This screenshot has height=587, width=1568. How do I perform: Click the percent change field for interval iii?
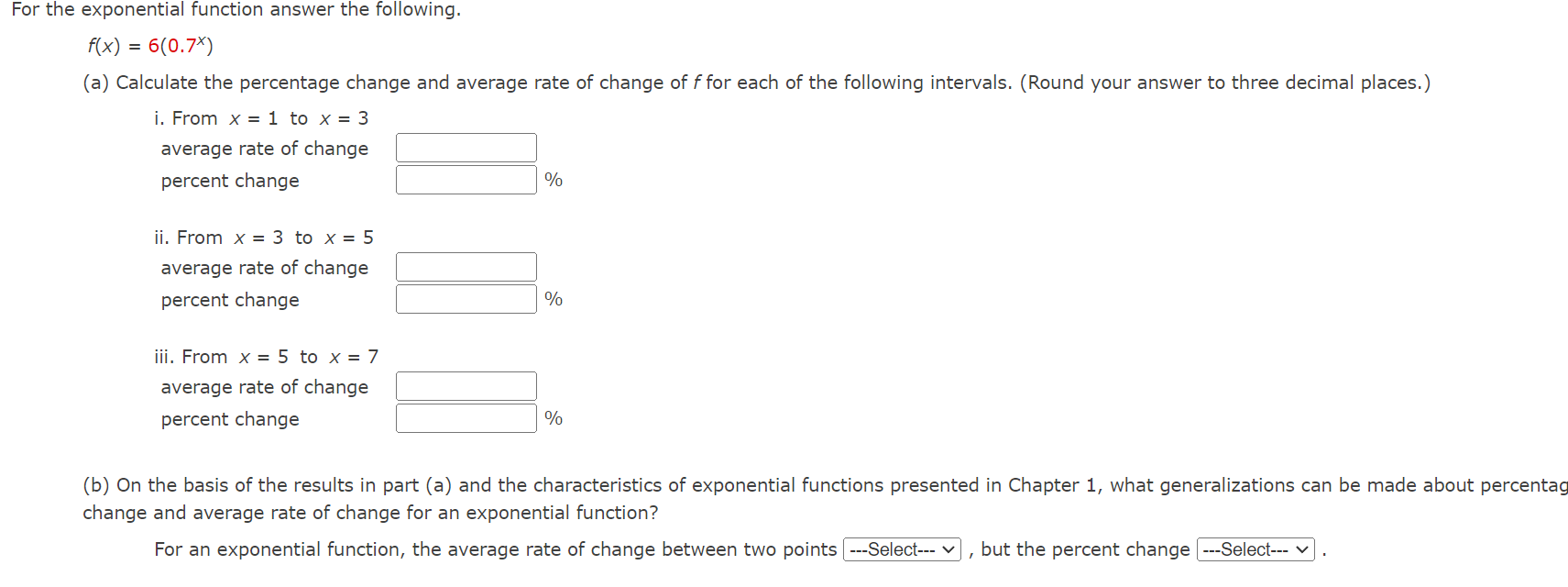[x=466, y=417]
